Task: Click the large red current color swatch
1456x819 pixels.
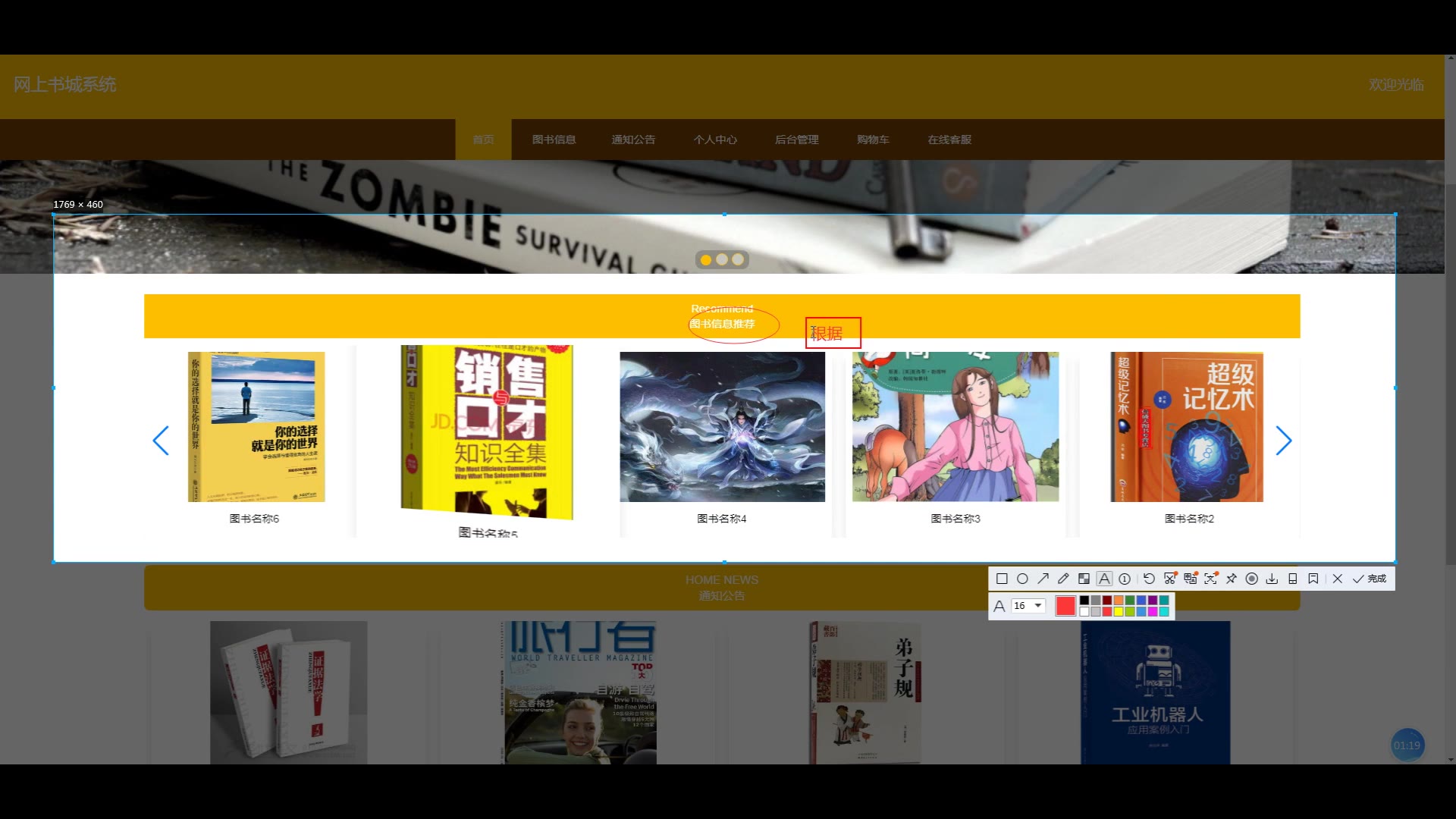Action: 1065,606
